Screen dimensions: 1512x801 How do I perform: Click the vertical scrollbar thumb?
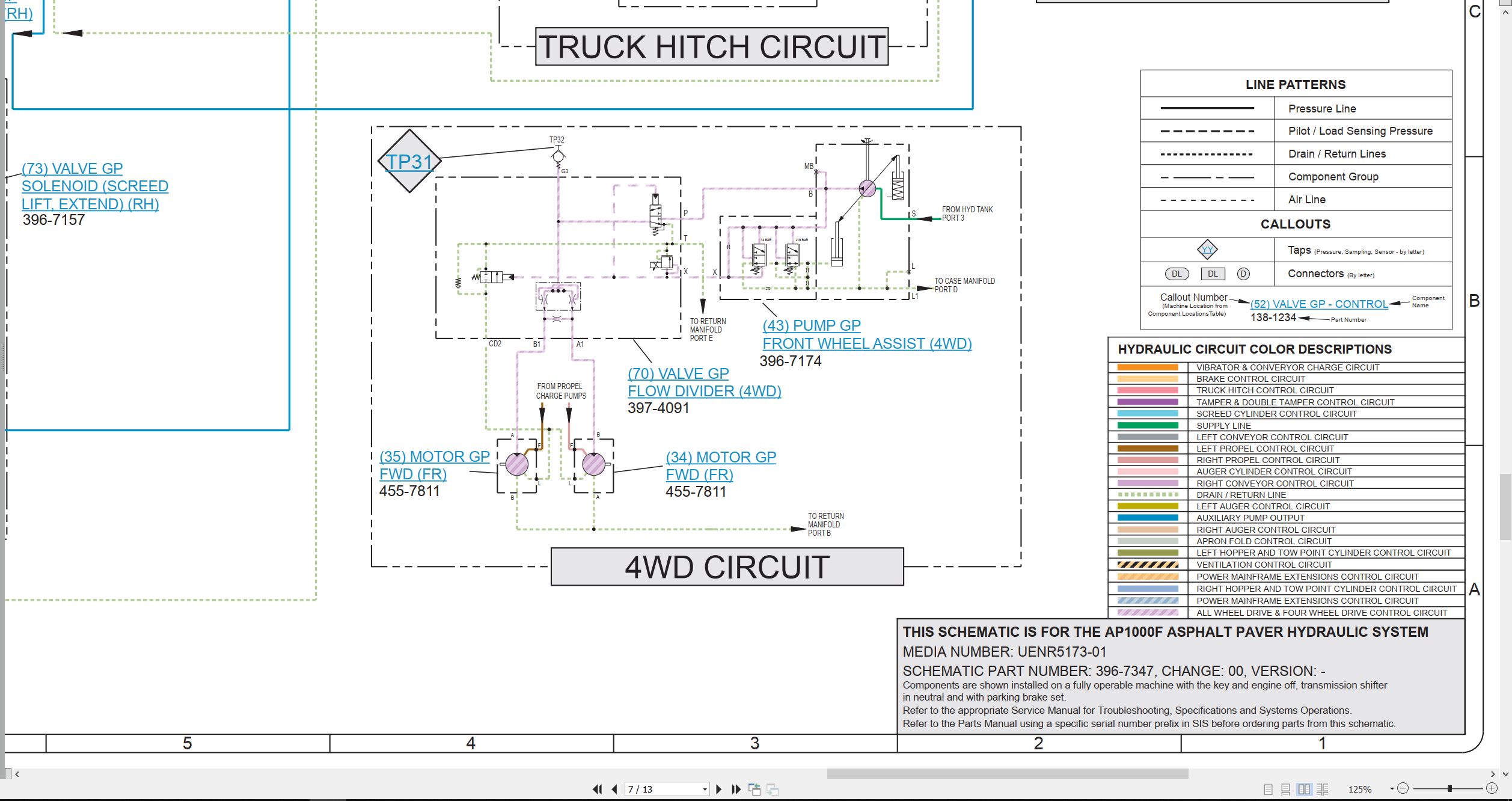[x=1505, y=507]
